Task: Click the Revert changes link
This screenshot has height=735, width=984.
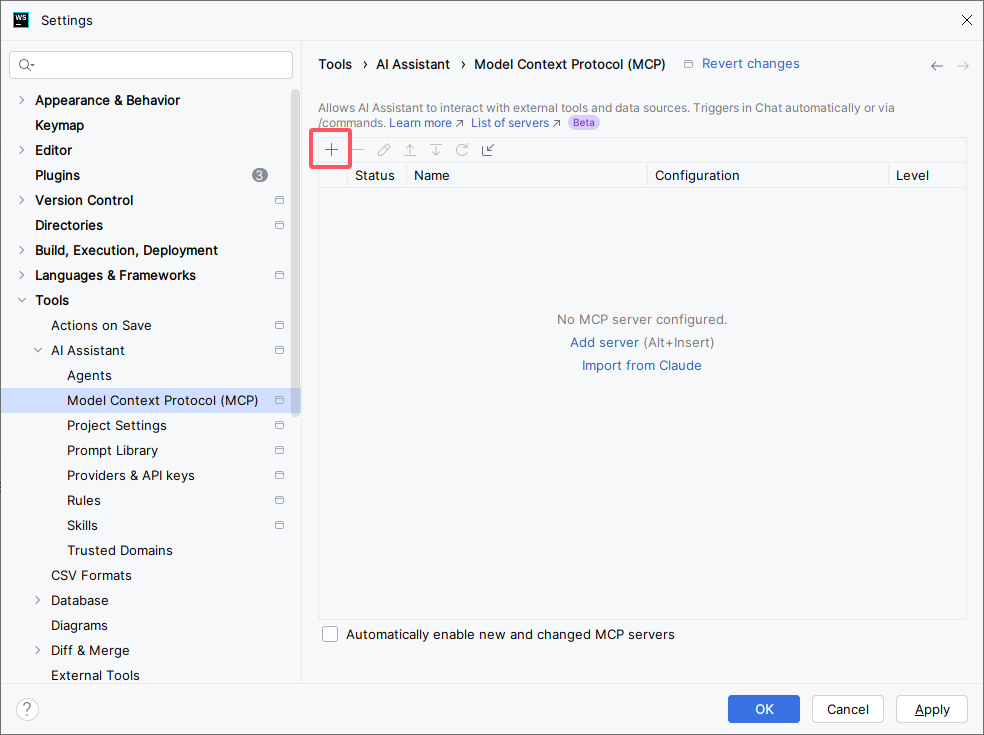Action: click(x=751, y=63)
